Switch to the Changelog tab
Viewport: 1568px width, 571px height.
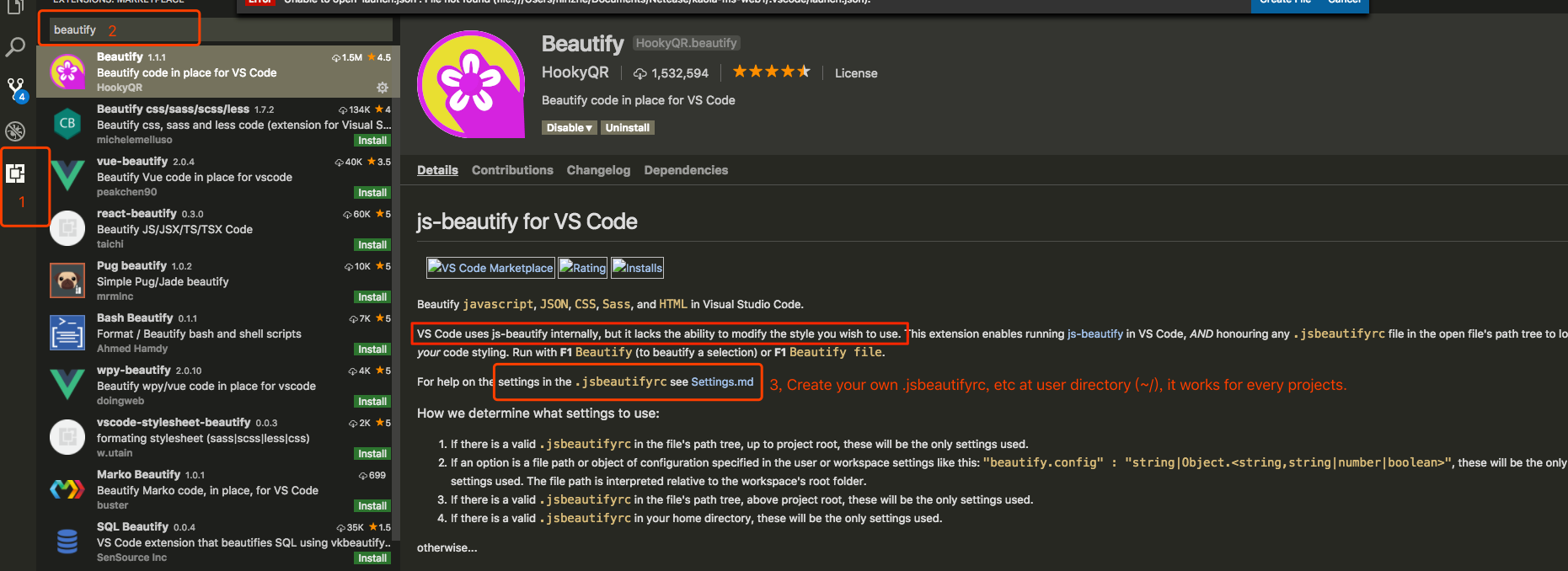point(598,170)
